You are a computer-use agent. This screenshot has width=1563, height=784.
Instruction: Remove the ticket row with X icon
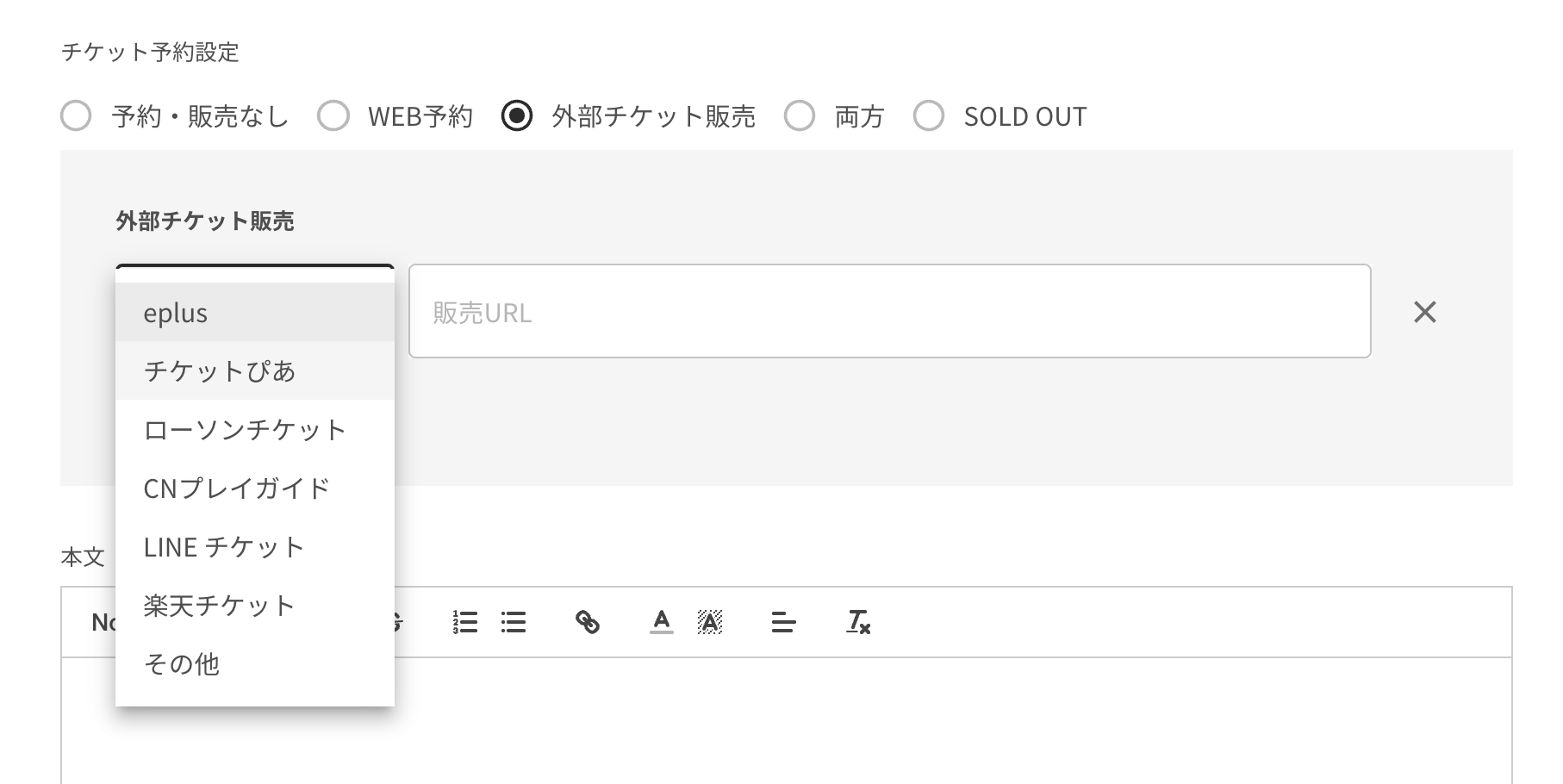coord(1425,312)
